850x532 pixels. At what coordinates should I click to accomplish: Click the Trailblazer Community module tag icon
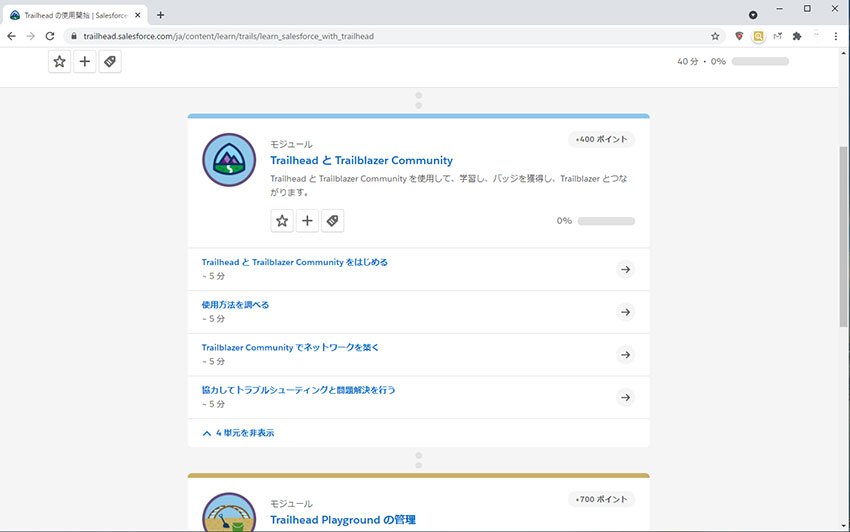point(333,221)
